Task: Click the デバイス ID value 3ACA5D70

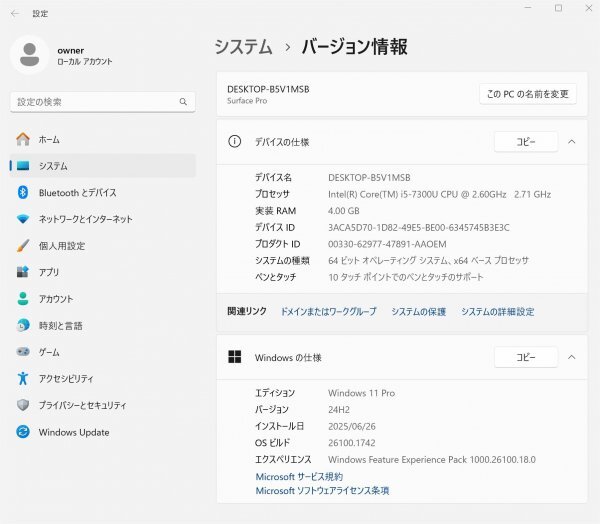Action: coord(419,227)
